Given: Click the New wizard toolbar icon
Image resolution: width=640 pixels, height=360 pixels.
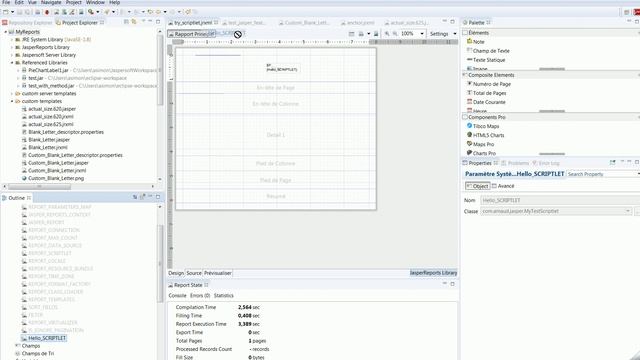Looking at the screenshot, I should pos(6,12).
